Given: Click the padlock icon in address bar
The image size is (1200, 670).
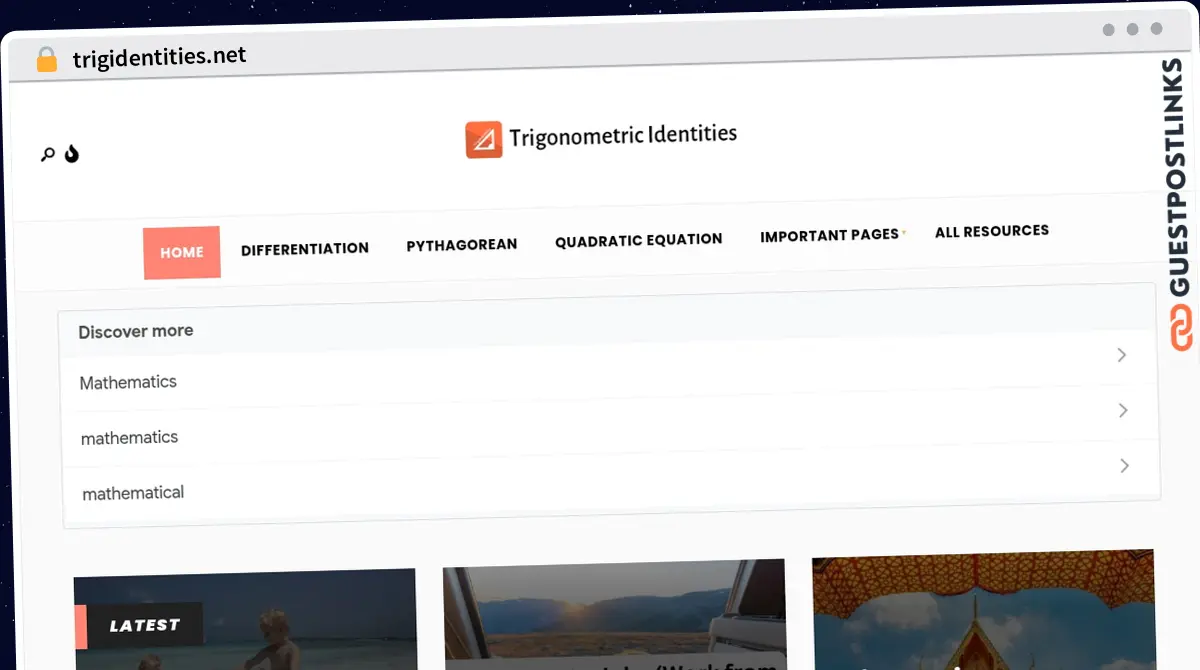Looking at the screenshot, I should click(47, 59).
